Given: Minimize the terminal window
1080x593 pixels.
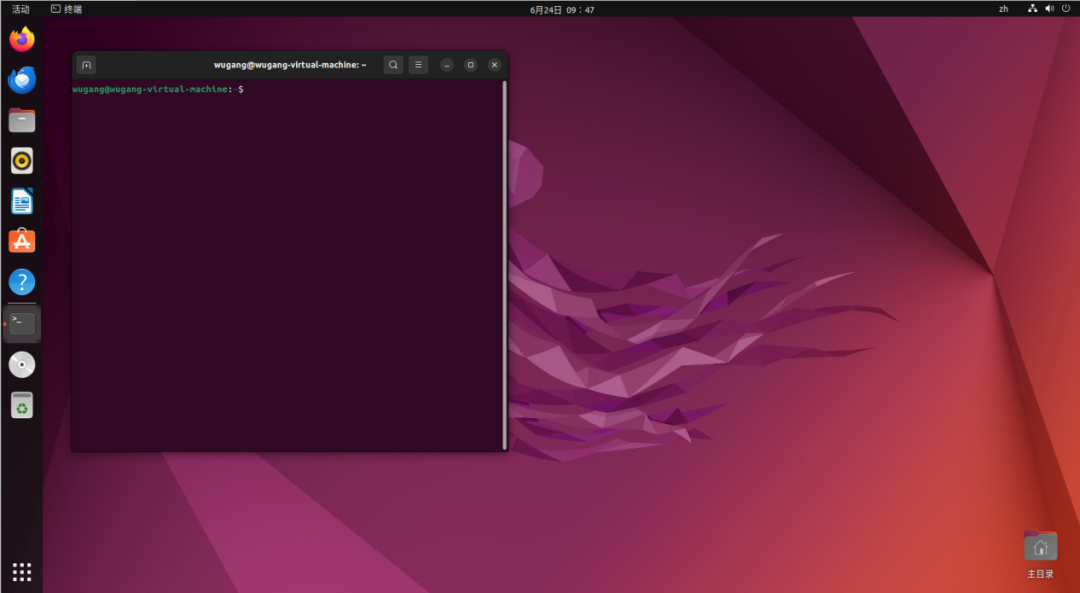Looking at the screenshot, I should 447,65.
